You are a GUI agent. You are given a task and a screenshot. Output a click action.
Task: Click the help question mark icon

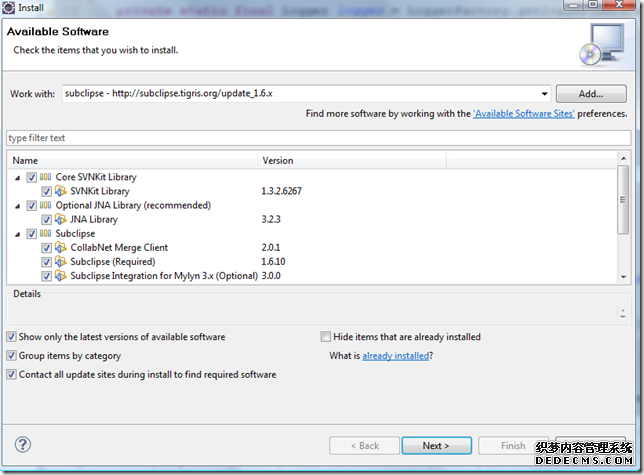pyautogui.click(x=23, y=445)
